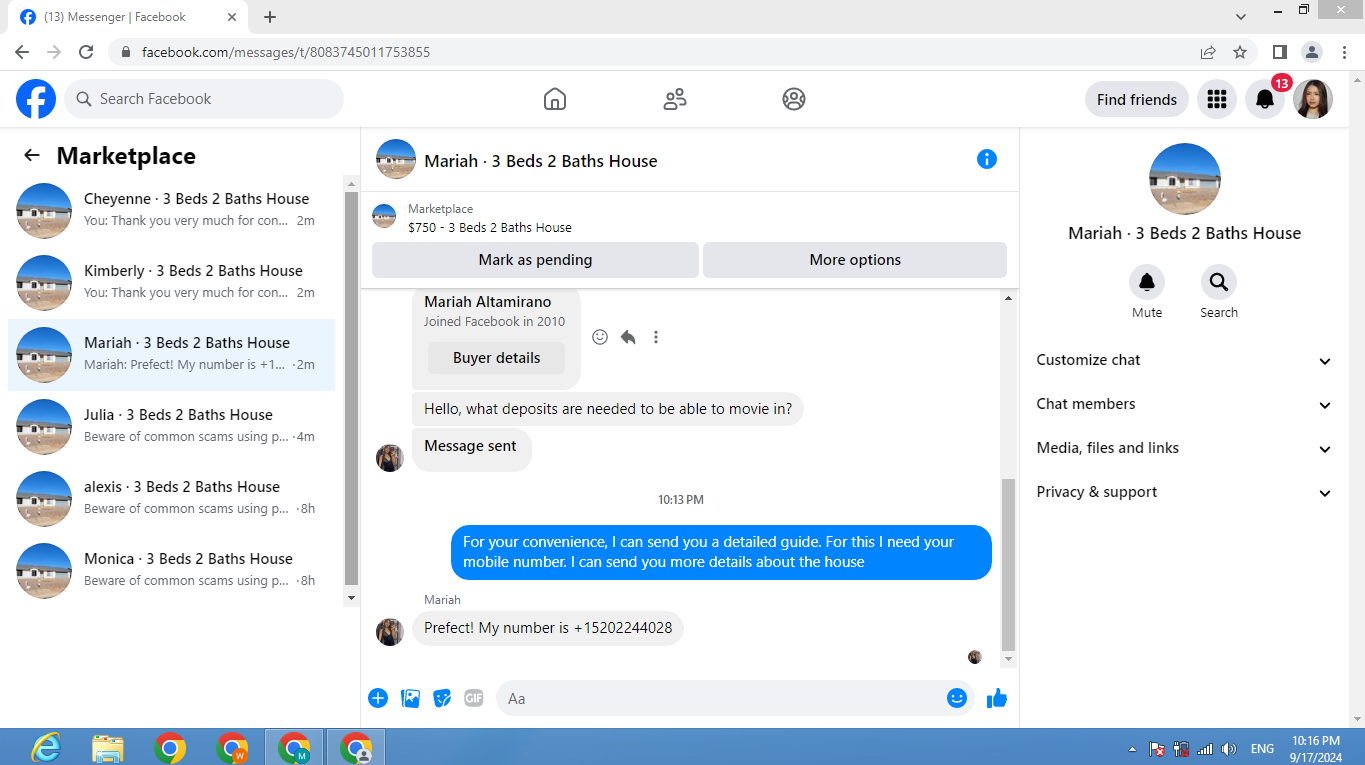Open more message options three dots
Screen dimensions: 1365x765
click(x=656, y=337)
